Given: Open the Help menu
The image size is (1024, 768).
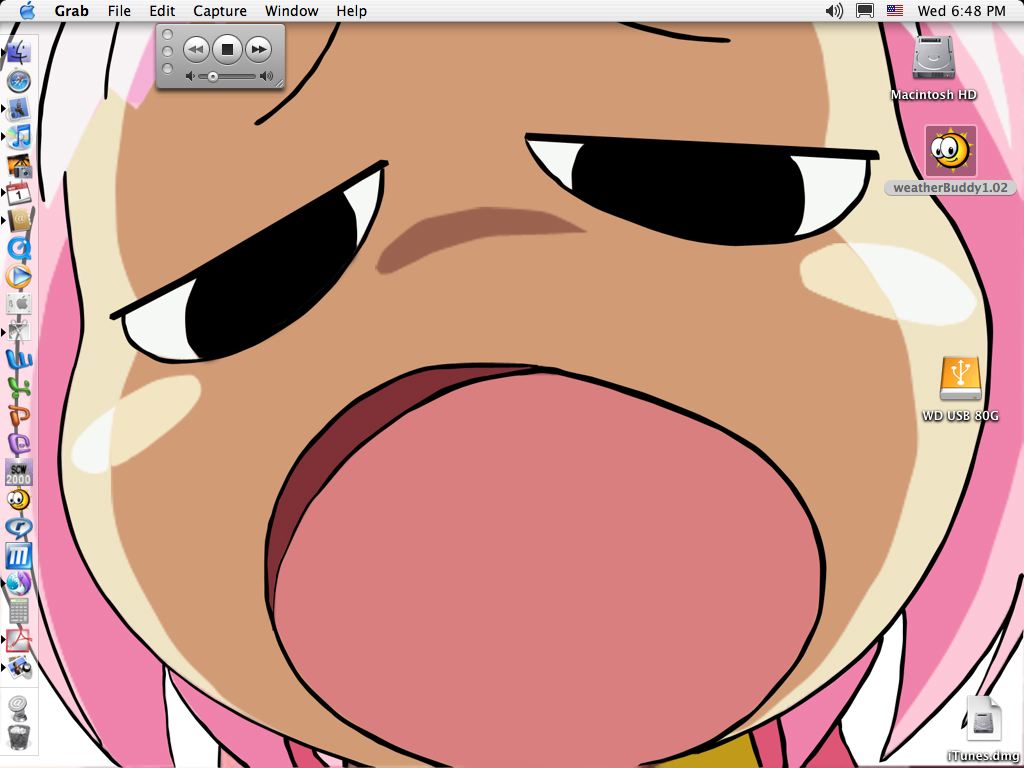Looking at the screenshot, I should 351,11.
